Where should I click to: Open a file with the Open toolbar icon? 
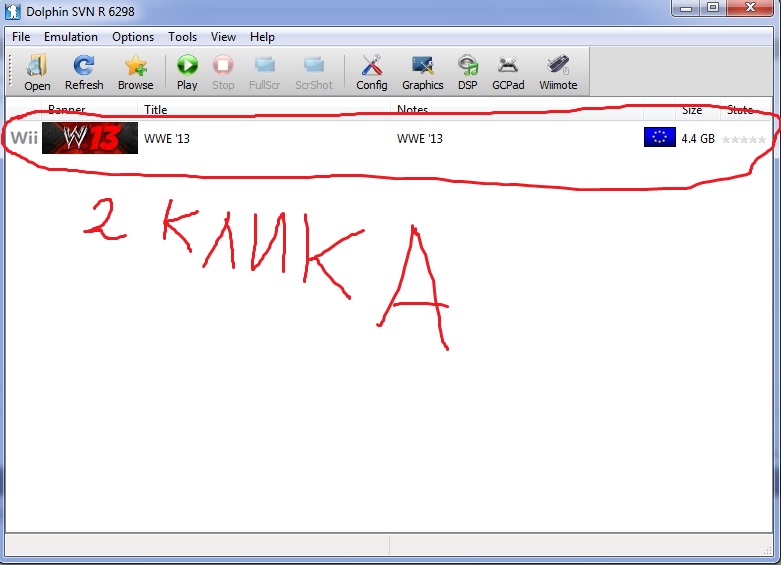(x=37, y=73)
